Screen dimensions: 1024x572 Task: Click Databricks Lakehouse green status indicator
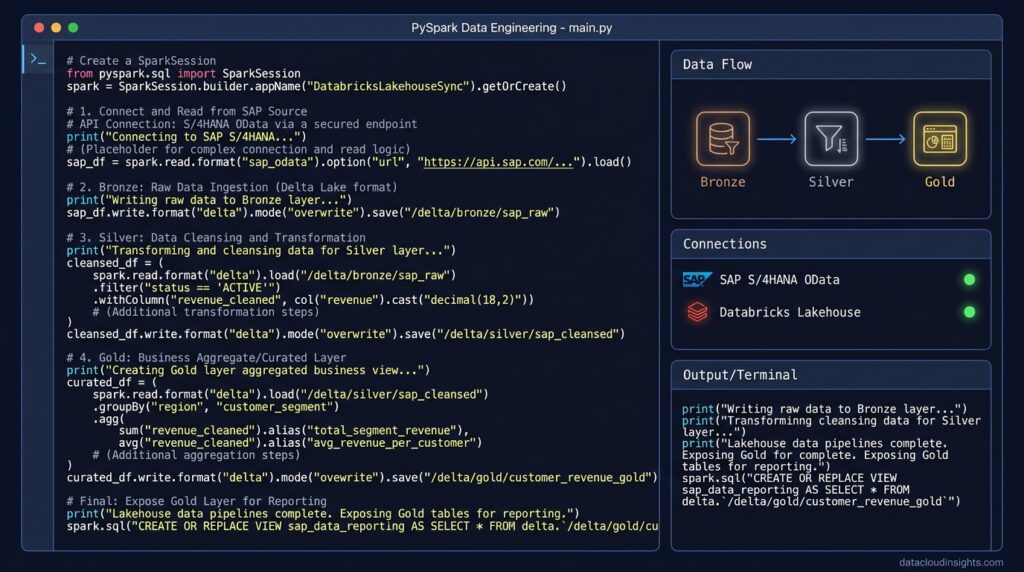point(969,312)
